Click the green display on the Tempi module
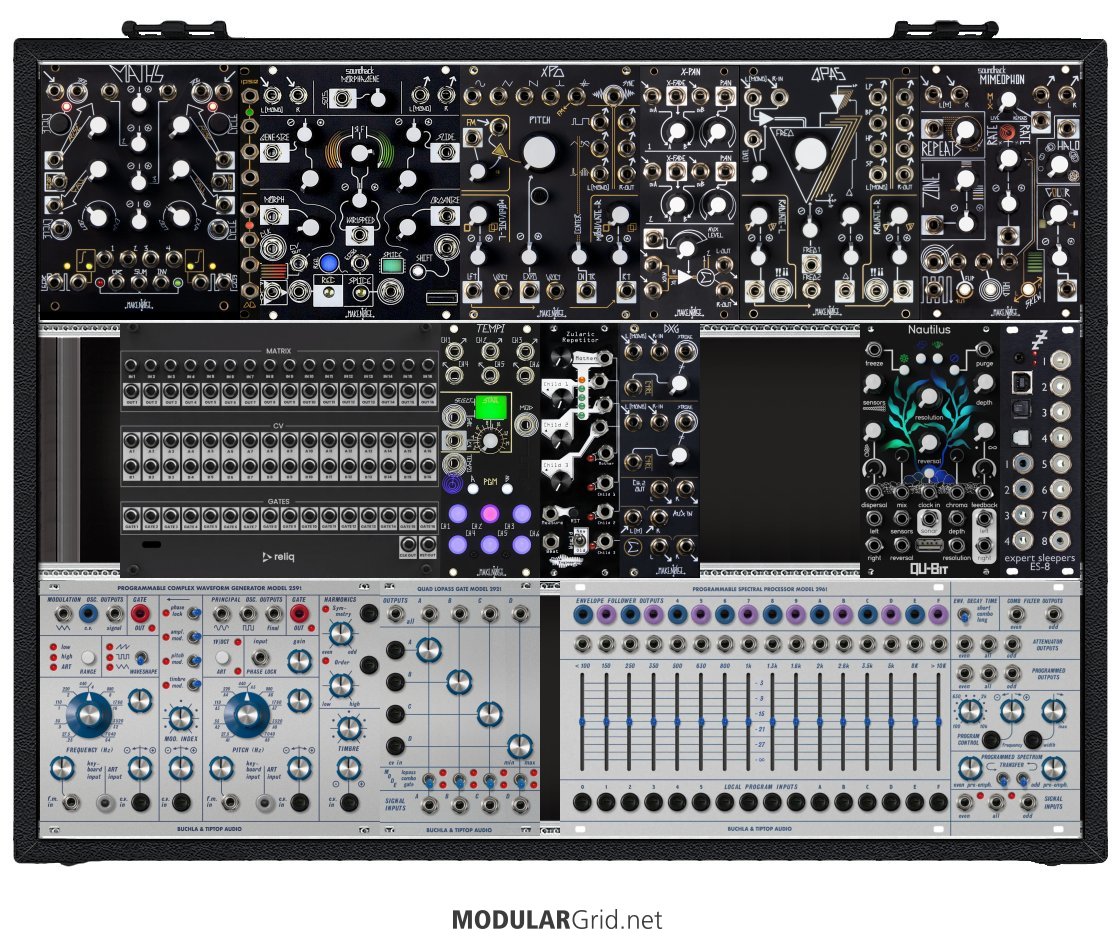Viewport: 1115px width, 941px height. pyautogui.click(x=492, y=409)
